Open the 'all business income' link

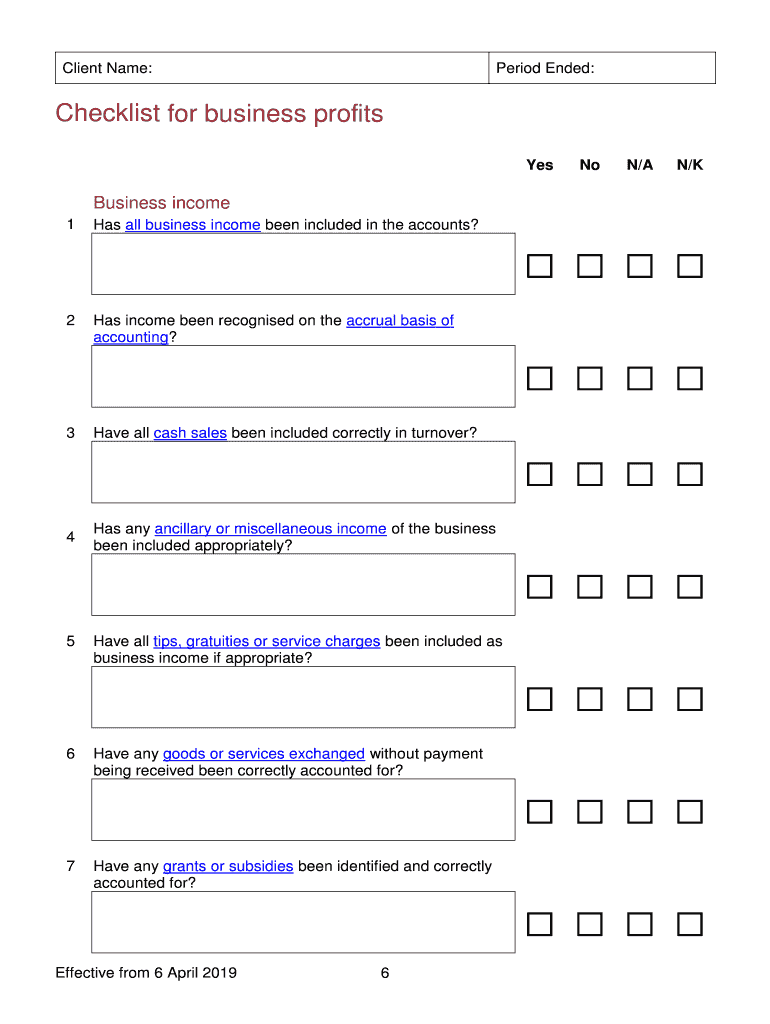pyautogui.click(x=193, y=225)
